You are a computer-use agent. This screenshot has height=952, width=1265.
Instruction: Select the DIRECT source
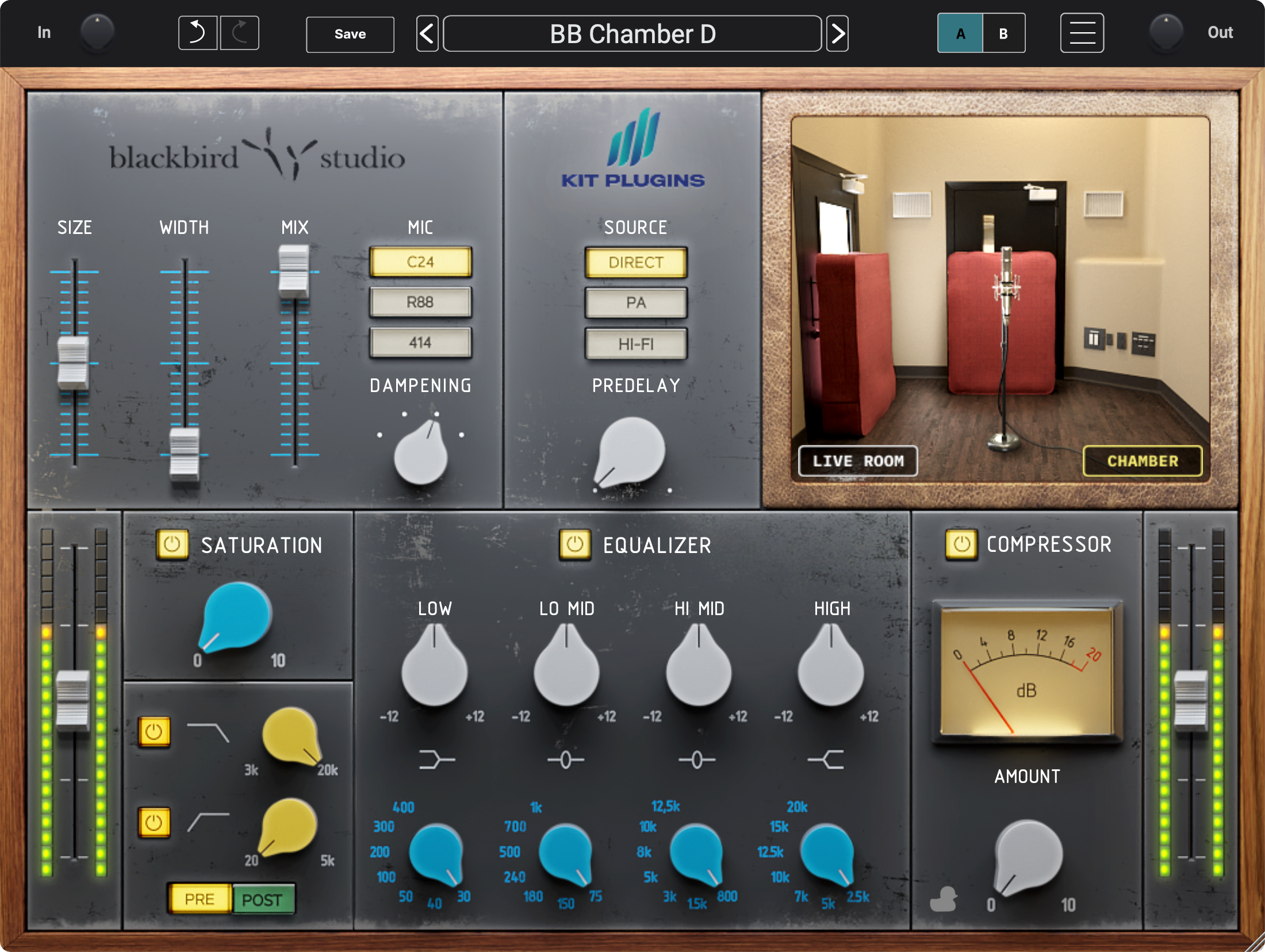click(x=636, y=263)
